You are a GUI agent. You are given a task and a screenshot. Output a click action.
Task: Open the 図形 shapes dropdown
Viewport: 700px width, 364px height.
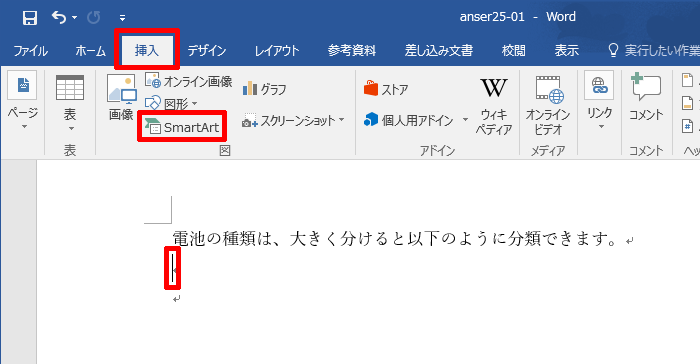pos(171,104)
